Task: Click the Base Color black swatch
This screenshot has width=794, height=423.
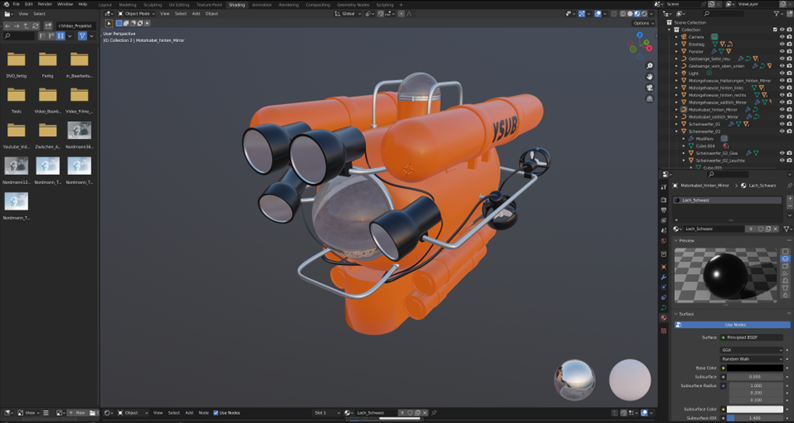Action: (x=754, y=368)
